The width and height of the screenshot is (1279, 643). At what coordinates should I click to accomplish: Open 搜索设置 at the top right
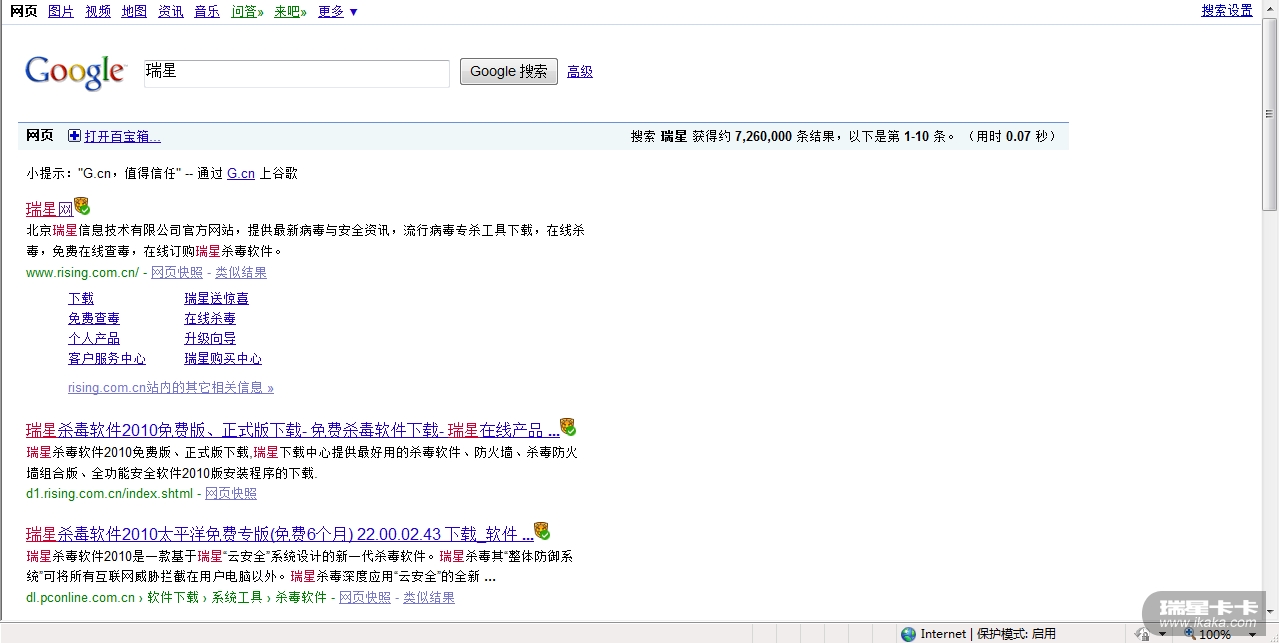tap(1227, 10)
